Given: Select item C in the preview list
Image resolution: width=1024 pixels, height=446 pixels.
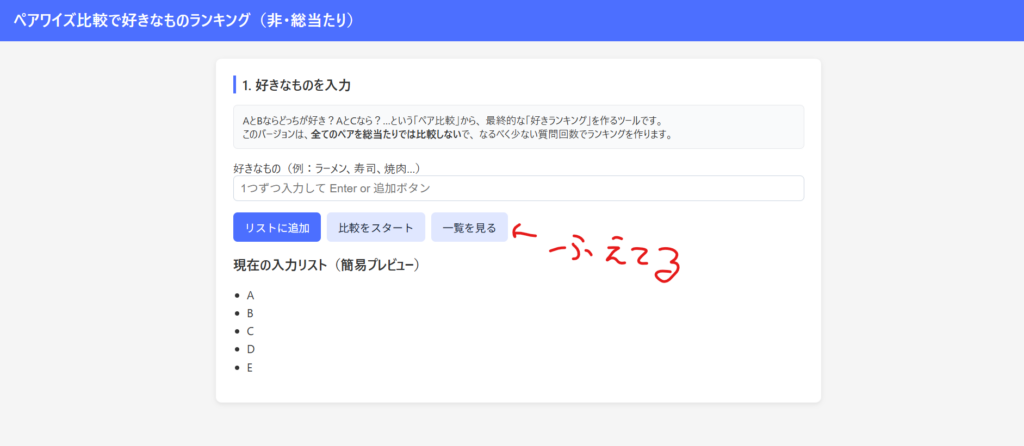Looking at the screenshot, I should tap(250, 332).
